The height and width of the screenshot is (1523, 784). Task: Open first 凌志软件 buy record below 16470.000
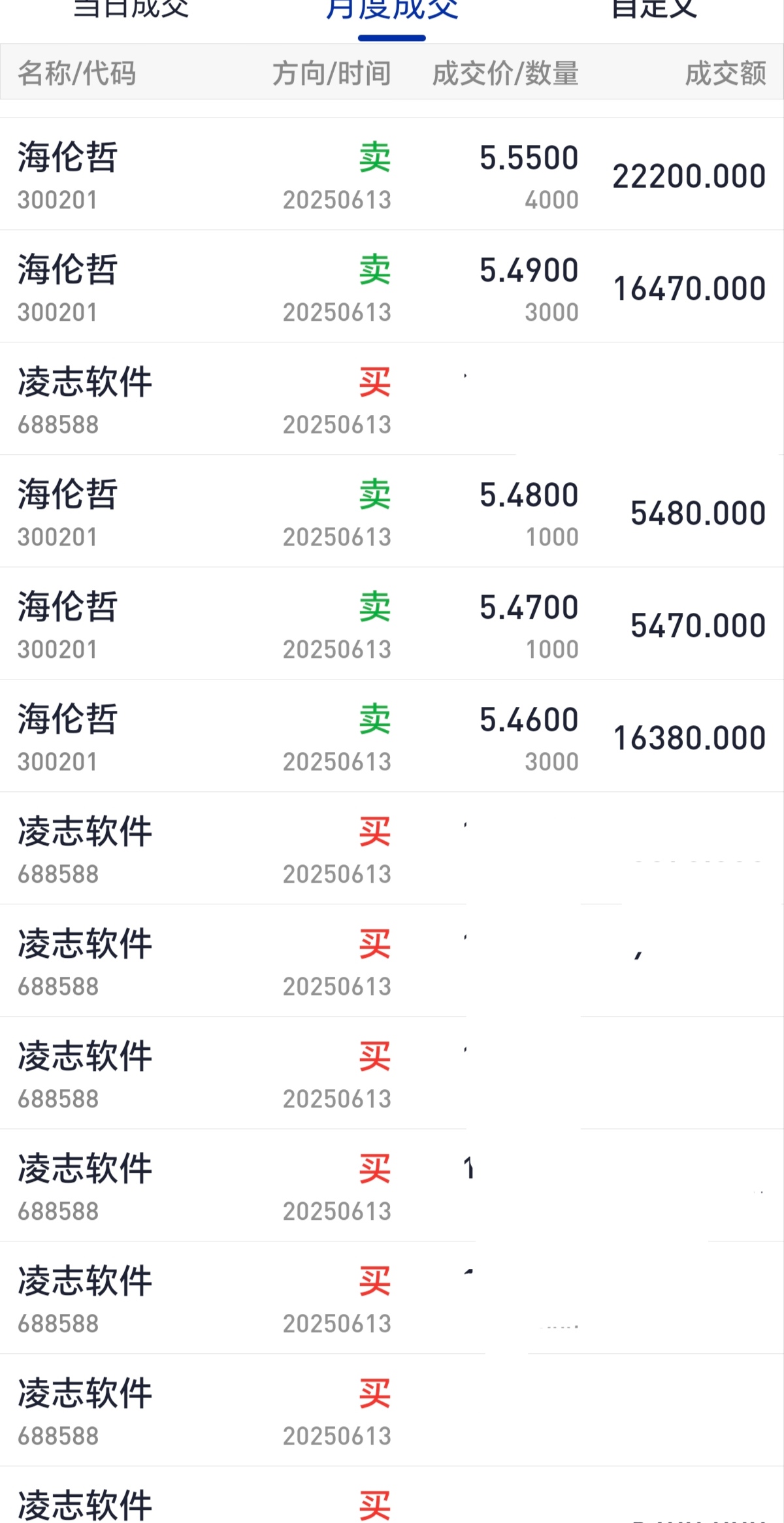coord(392,399)
